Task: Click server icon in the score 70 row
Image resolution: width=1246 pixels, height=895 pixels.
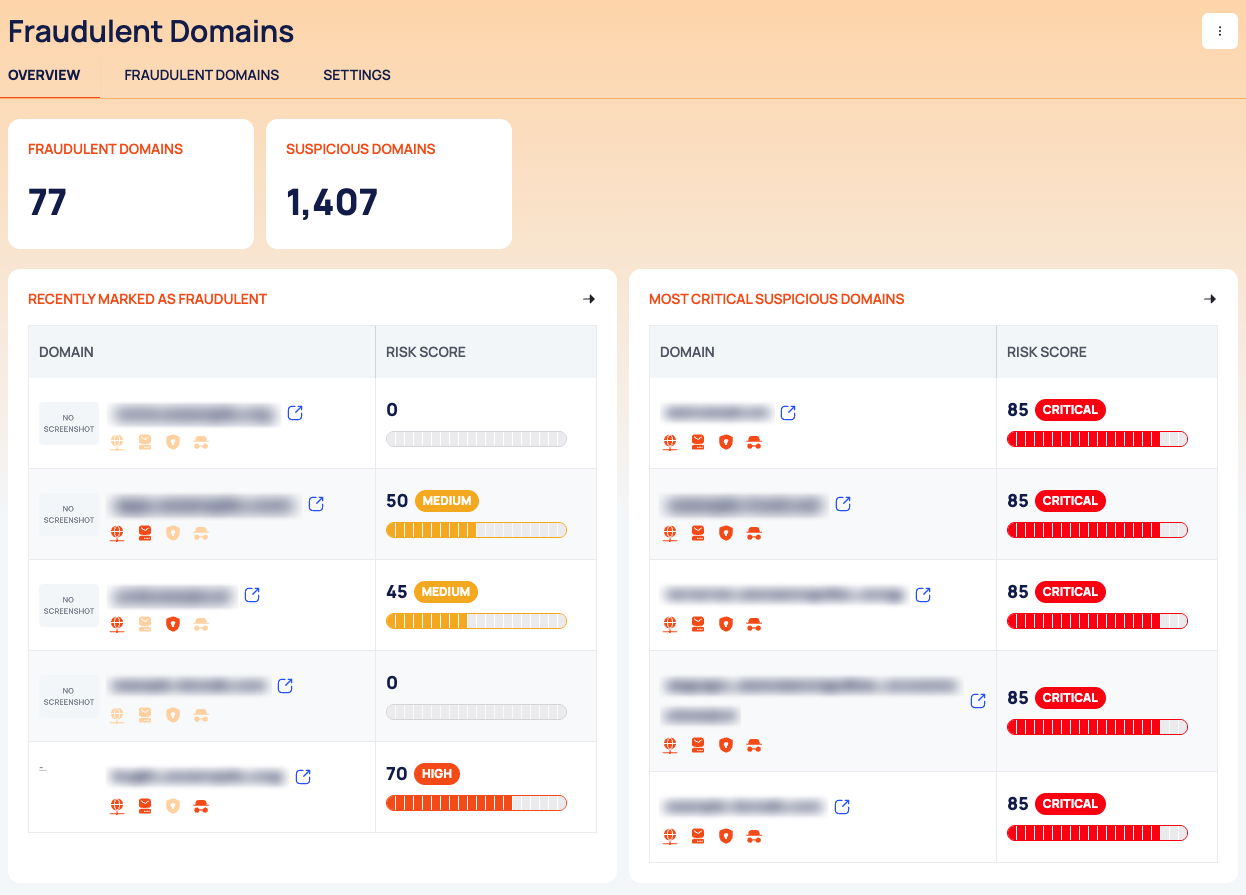Action: (x=145, y=806)
